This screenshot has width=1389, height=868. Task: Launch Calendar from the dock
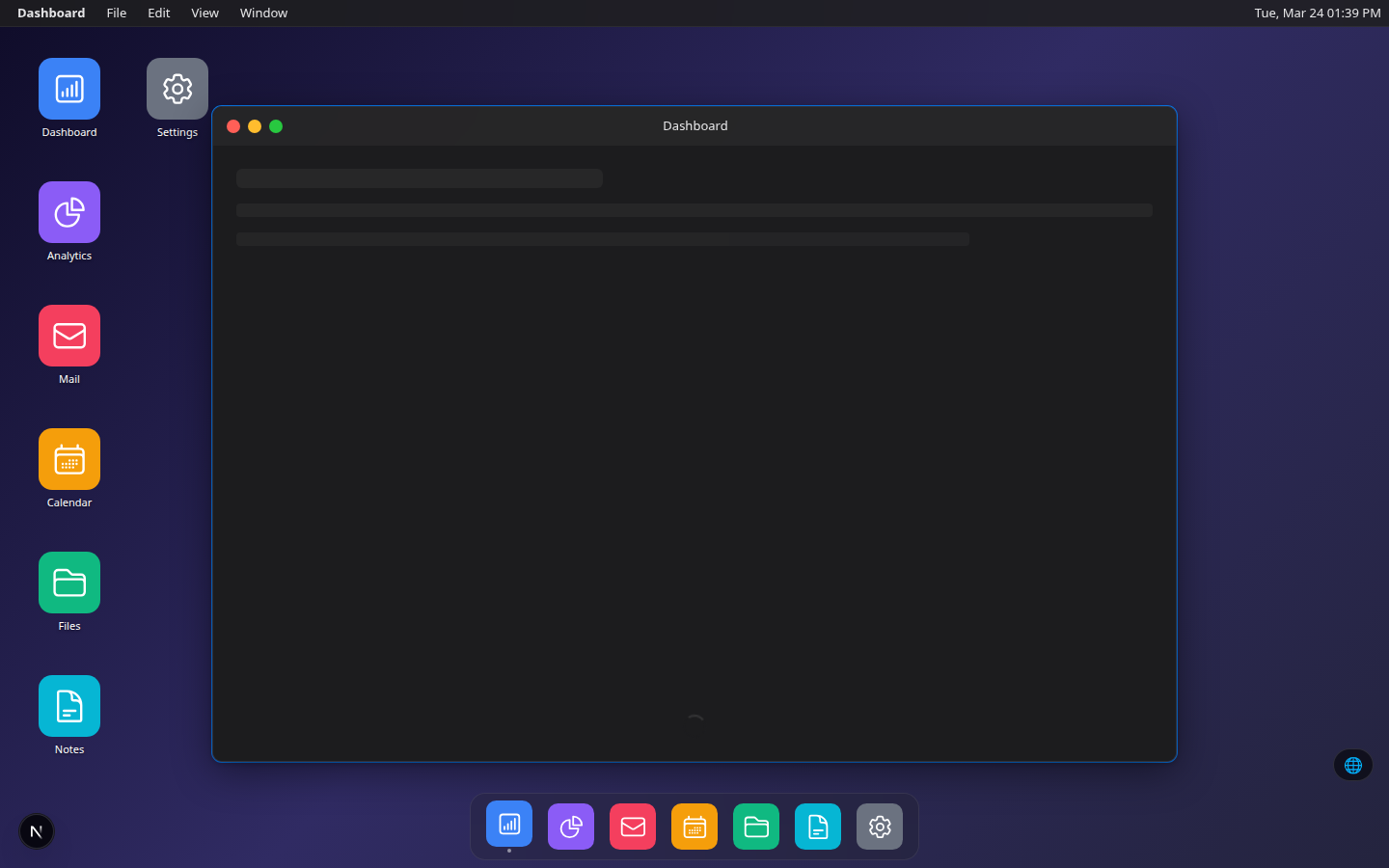point(694,826)
